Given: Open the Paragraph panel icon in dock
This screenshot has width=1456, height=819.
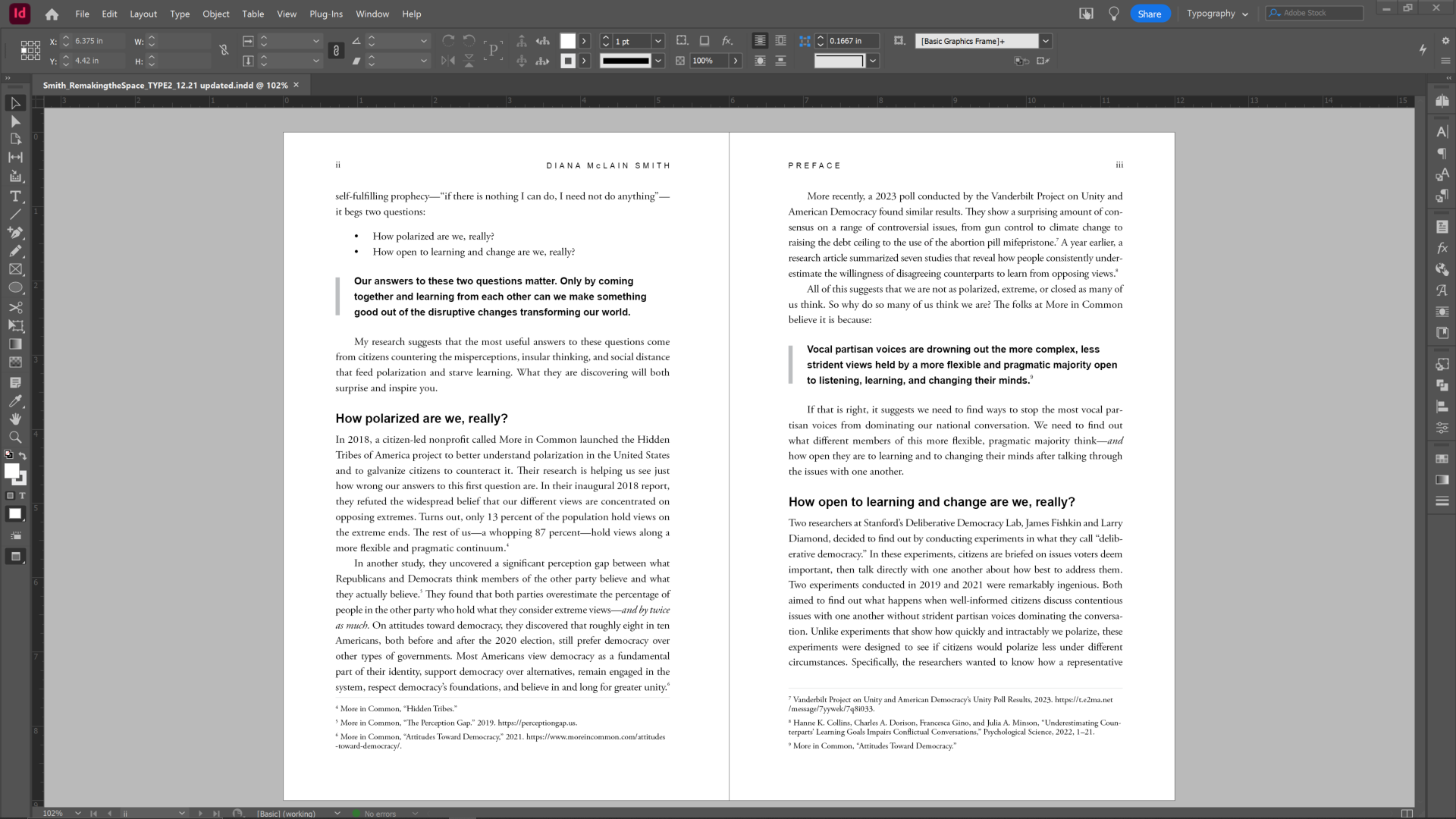Looking at the screenshot, I should coord(1442,153).
